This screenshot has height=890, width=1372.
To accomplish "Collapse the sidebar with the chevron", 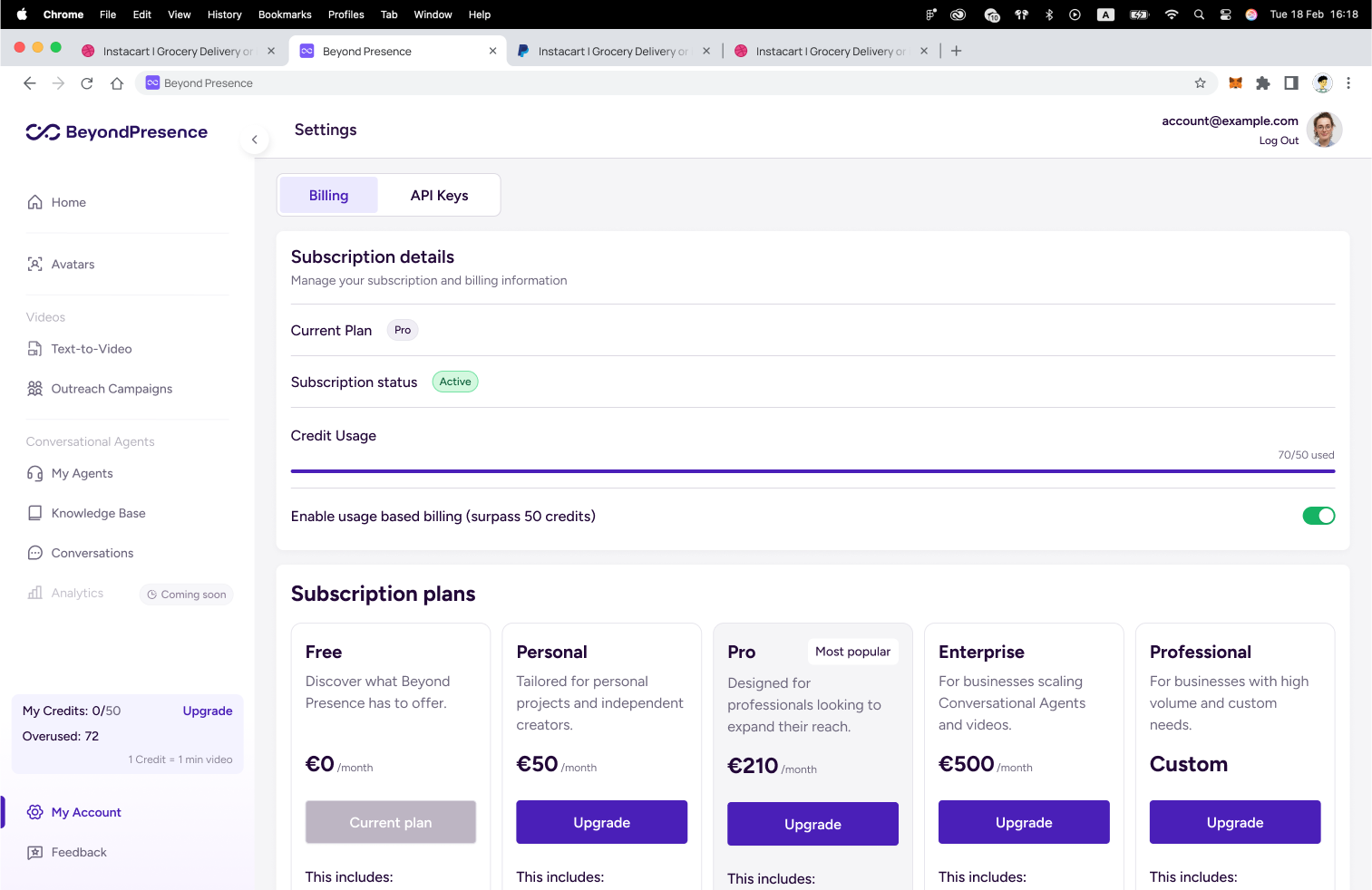I will pos(255,140).
